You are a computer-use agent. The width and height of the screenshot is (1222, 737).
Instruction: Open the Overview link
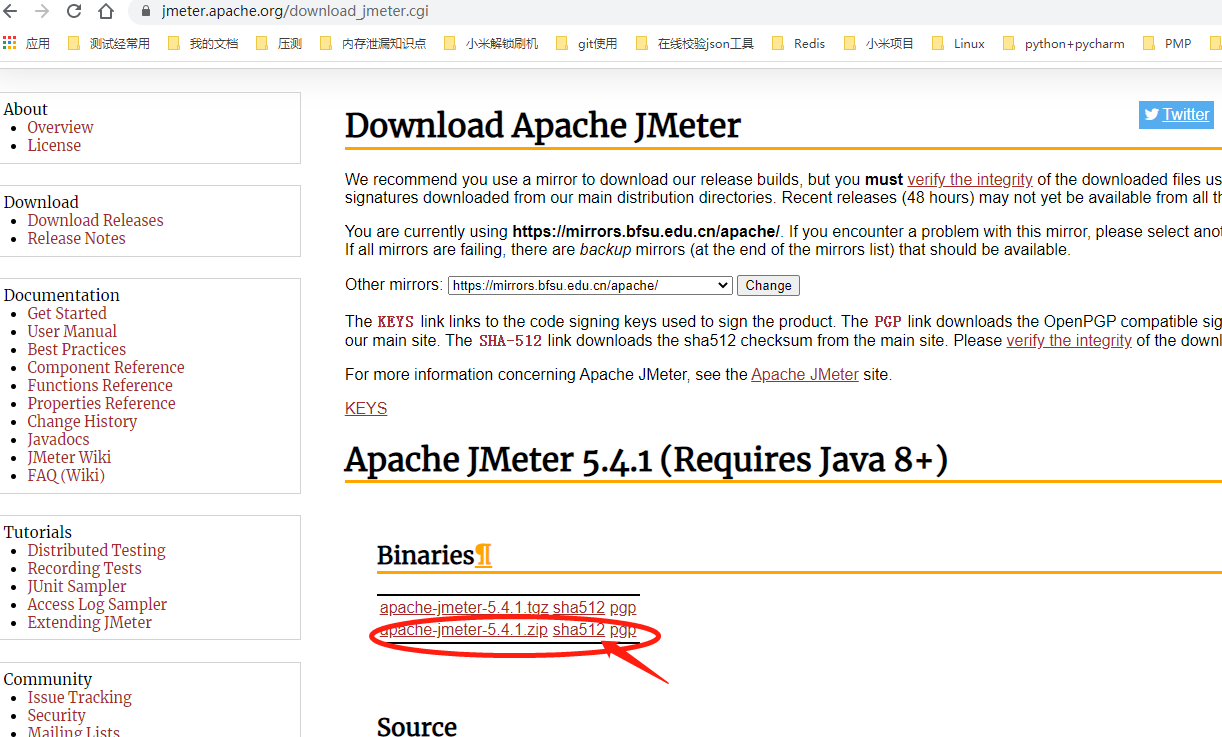[x=60, y=127]
